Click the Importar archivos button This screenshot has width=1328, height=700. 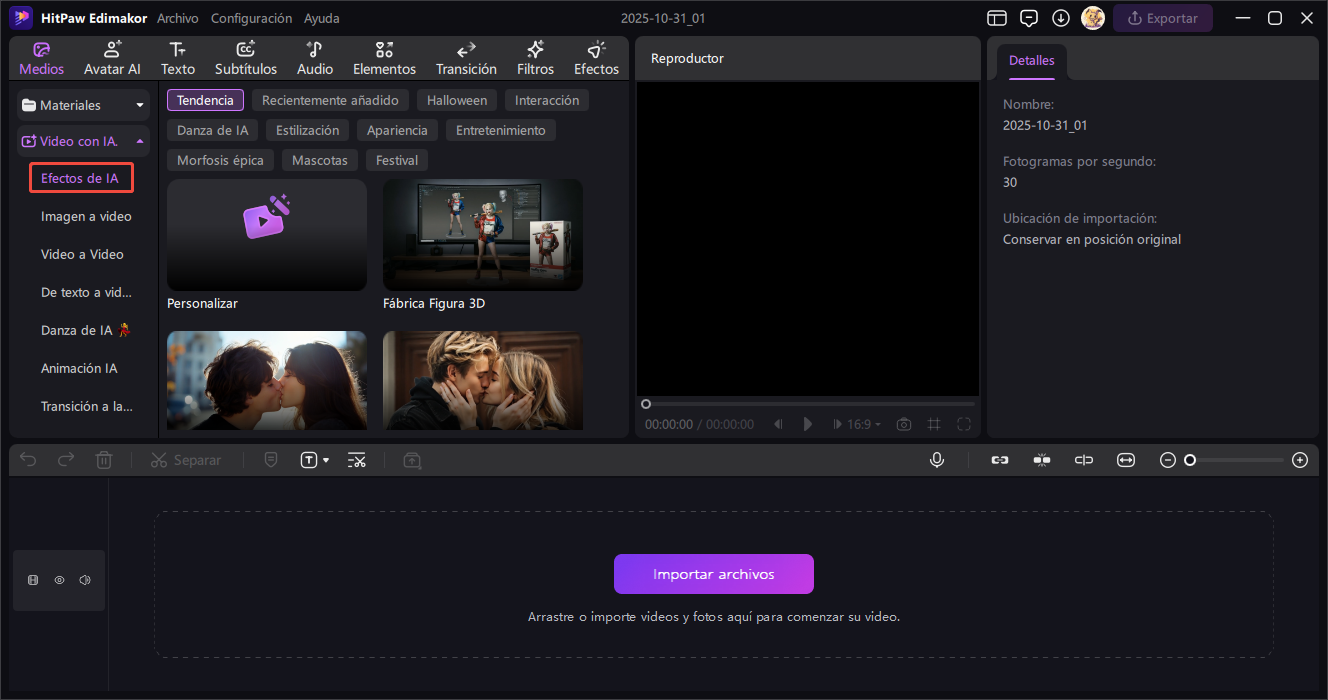[x=713, y=574]
